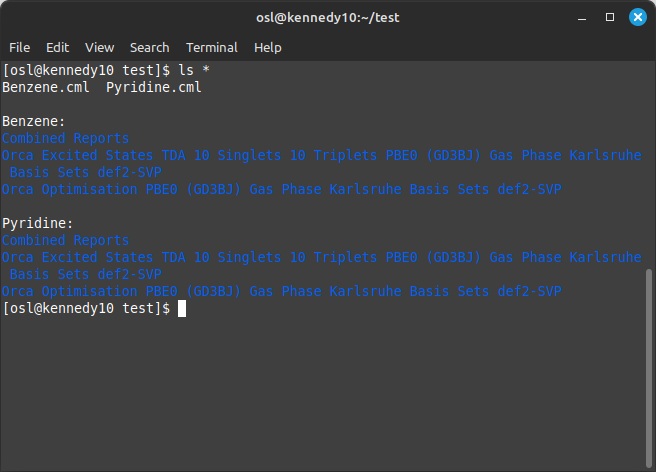
Task: Maximize the terminal window
Action: pyautogui.click(x=610, y=17)
